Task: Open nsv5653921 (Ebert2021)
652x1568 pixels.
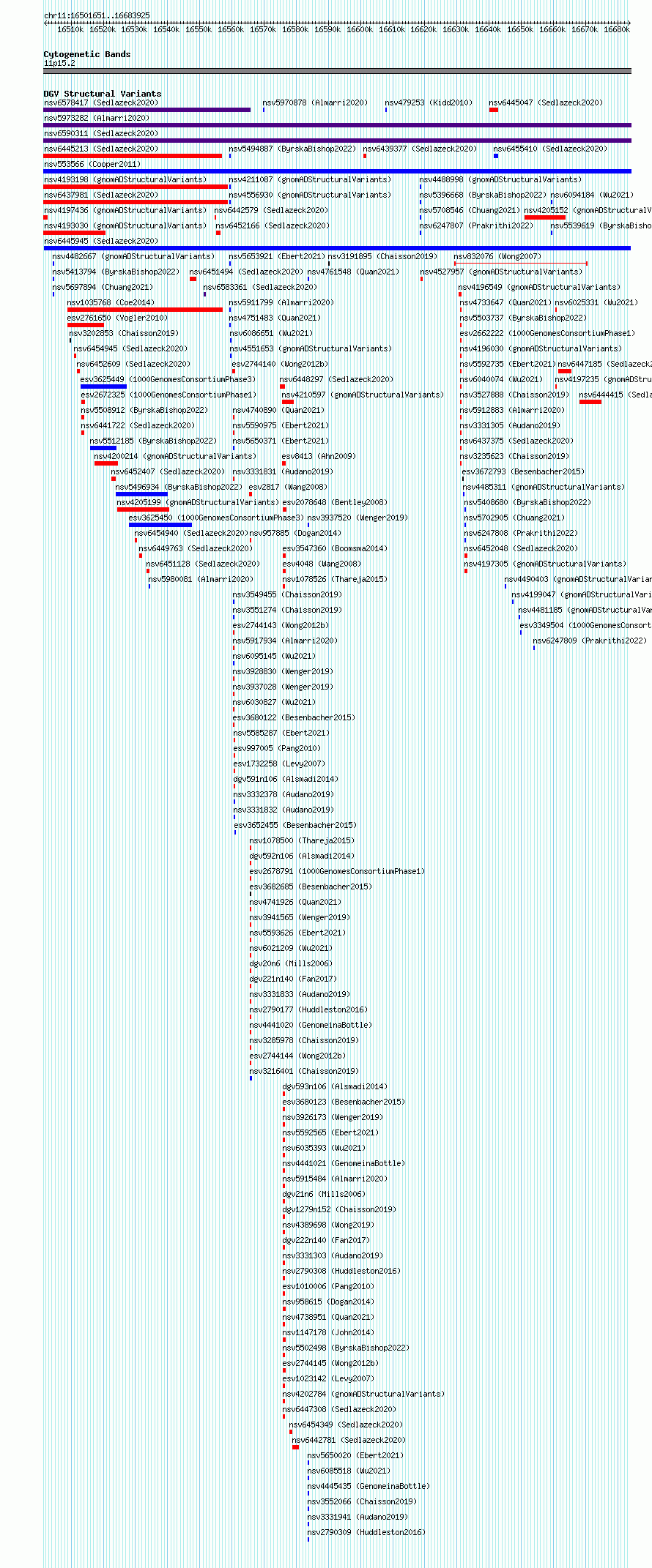Action: coord(277,257)
